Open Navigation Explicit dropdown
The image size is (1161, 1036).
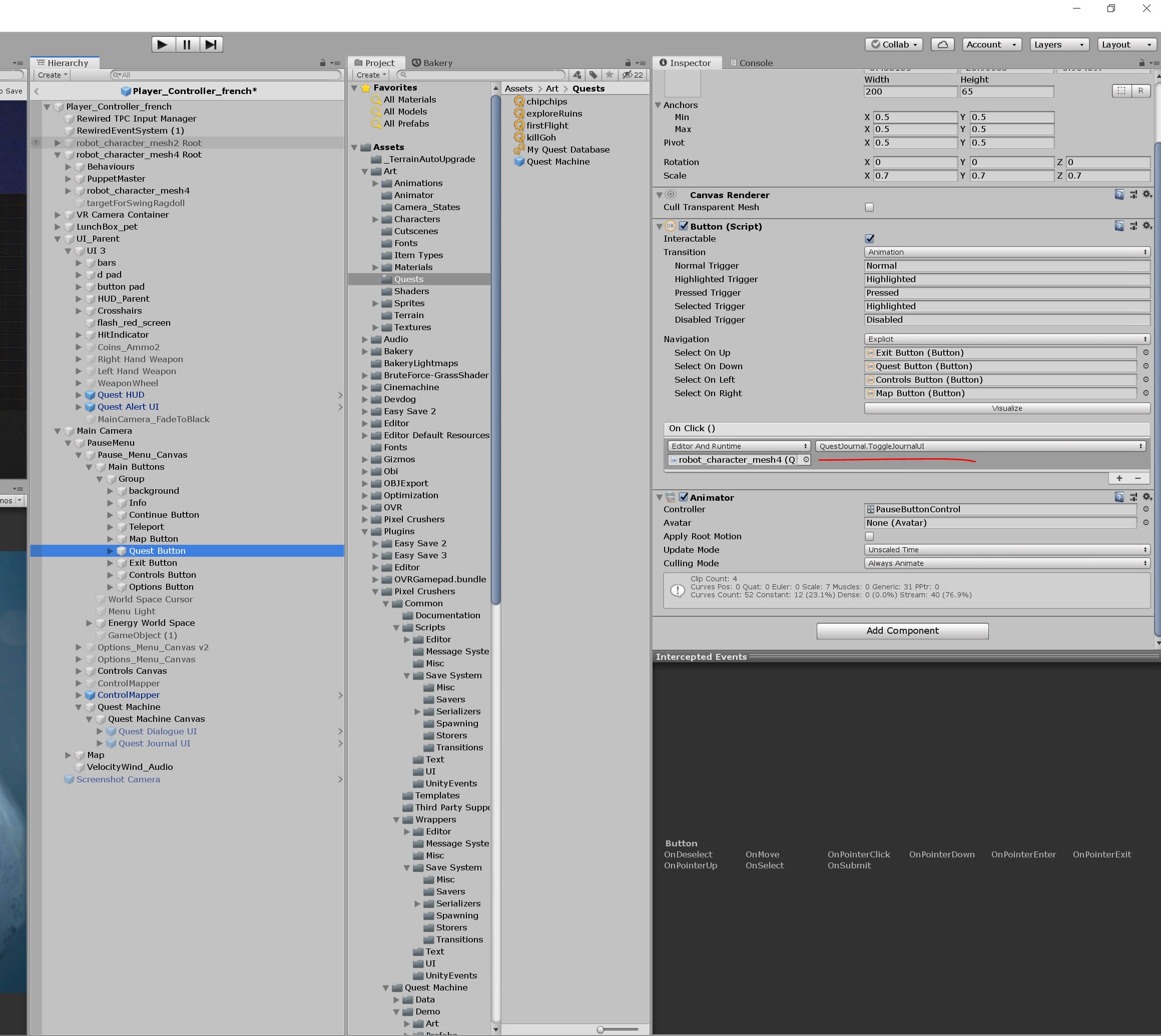pos(1007,339)
